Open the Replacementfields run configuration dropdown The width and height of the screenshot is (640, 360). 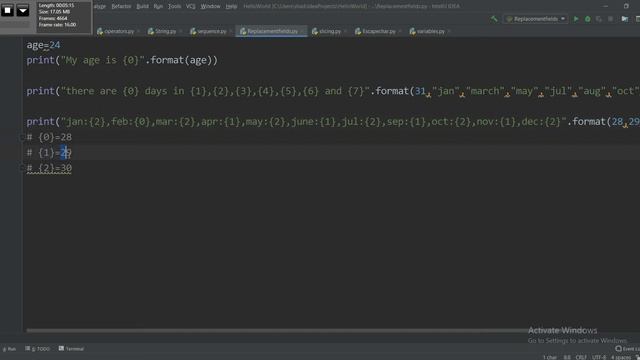tap(536, 19)
